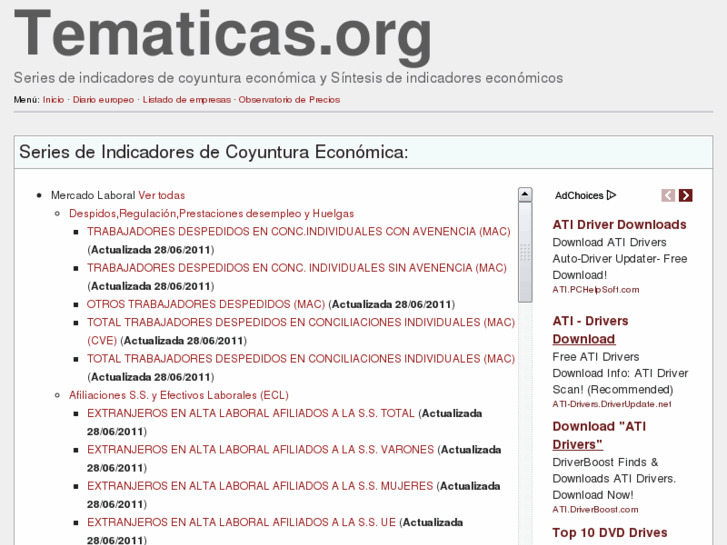Open OTROS TRABAJADORES DESPEDIDOS (MAC) link
The image size is (727, 545).
point(206,304)
